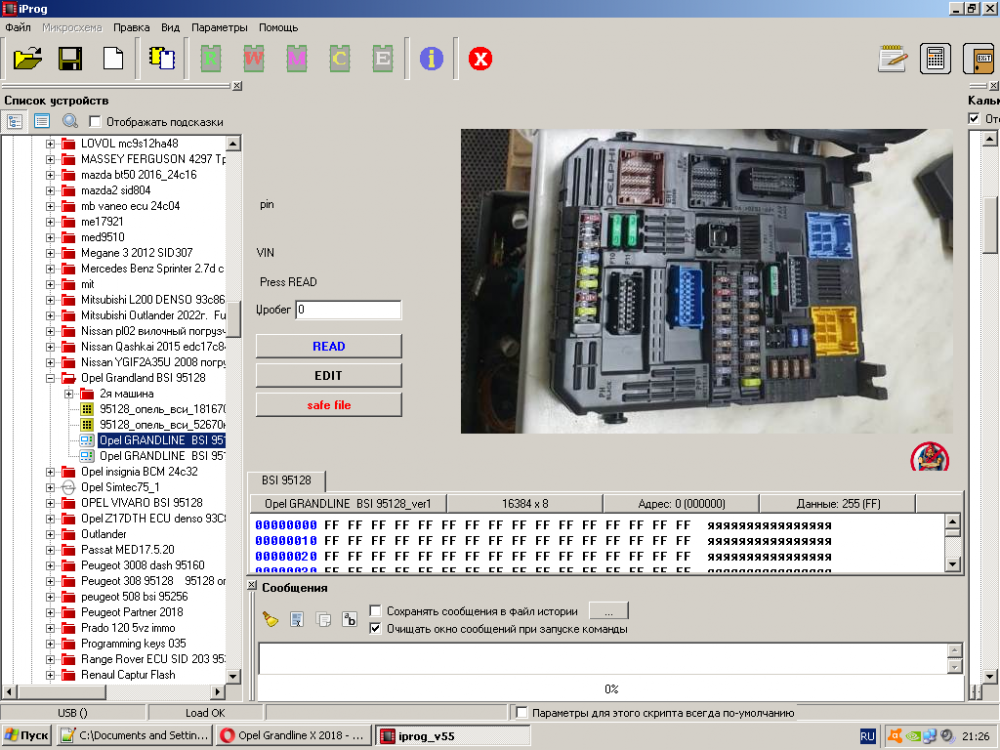
Task: Click the magnifier search icon in device list
Action: (x=70, y=122)
